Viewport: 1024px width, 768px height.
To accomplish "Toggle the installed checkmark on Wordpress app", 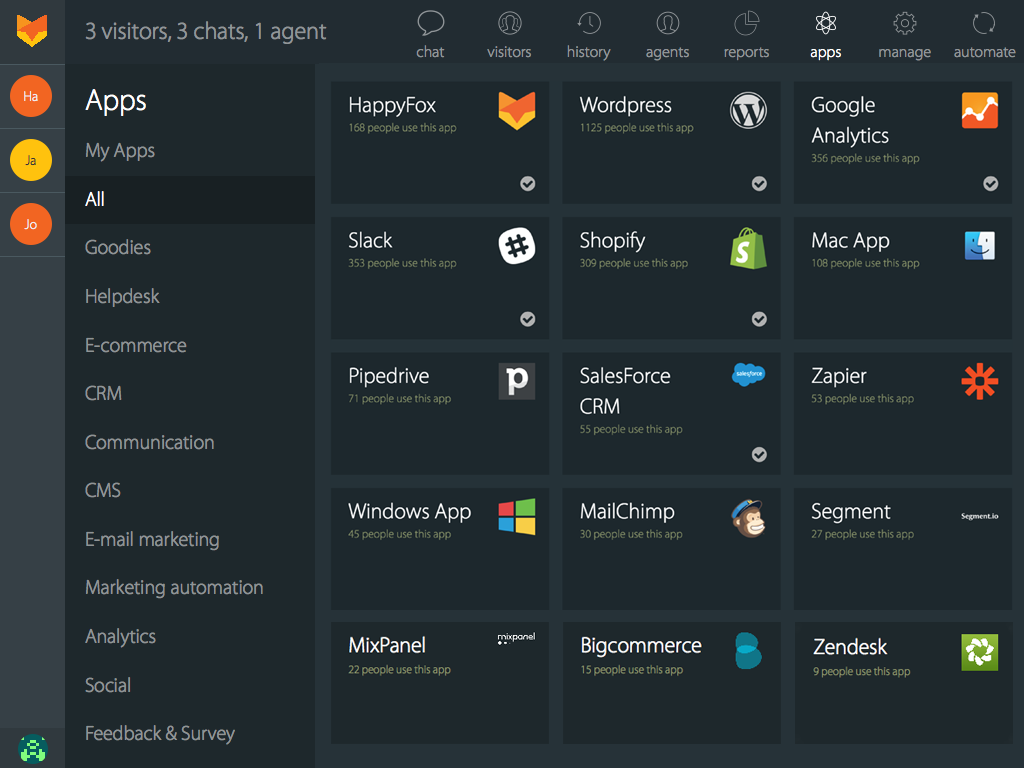I will click(x=759, y=184).
